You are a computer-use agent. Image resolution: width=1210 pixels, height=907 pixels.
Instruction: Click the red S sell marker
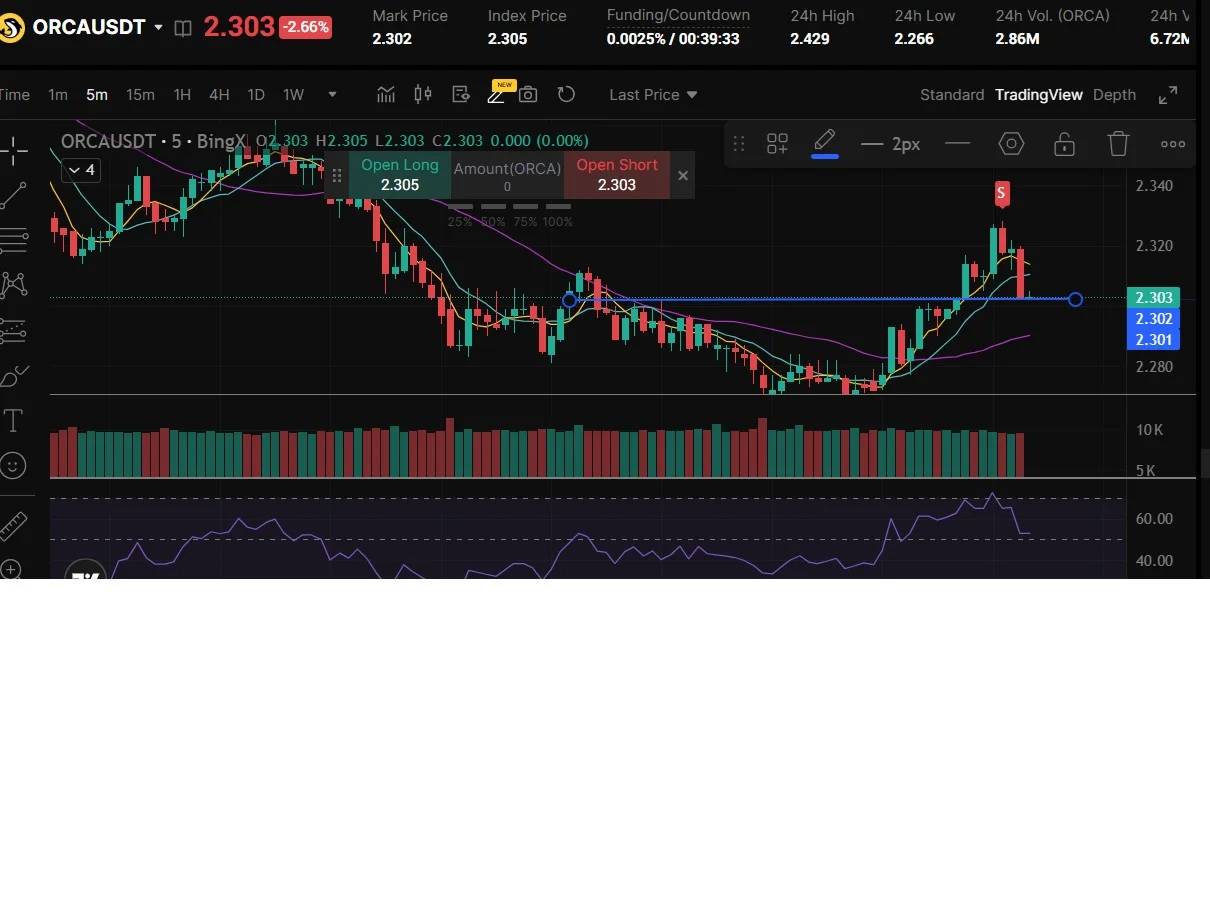(1001, 193)
